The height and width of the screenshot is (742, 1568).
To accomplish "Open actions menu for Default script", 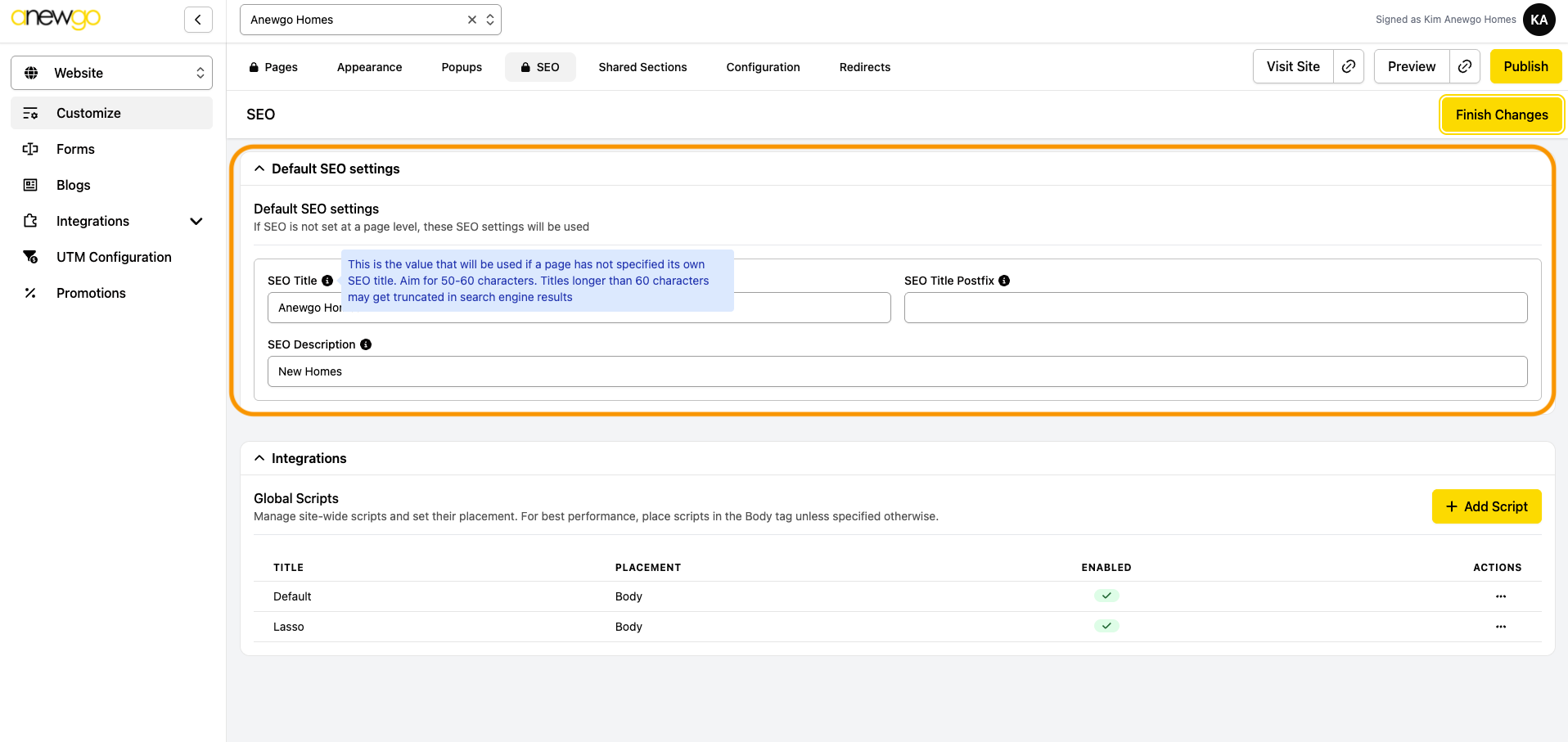I will click(1500, 596).
